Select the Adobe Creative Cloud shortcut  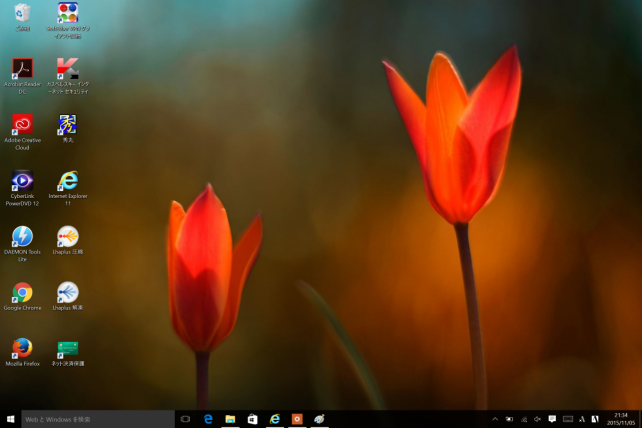pyautogui.click(x=23, y=132)
